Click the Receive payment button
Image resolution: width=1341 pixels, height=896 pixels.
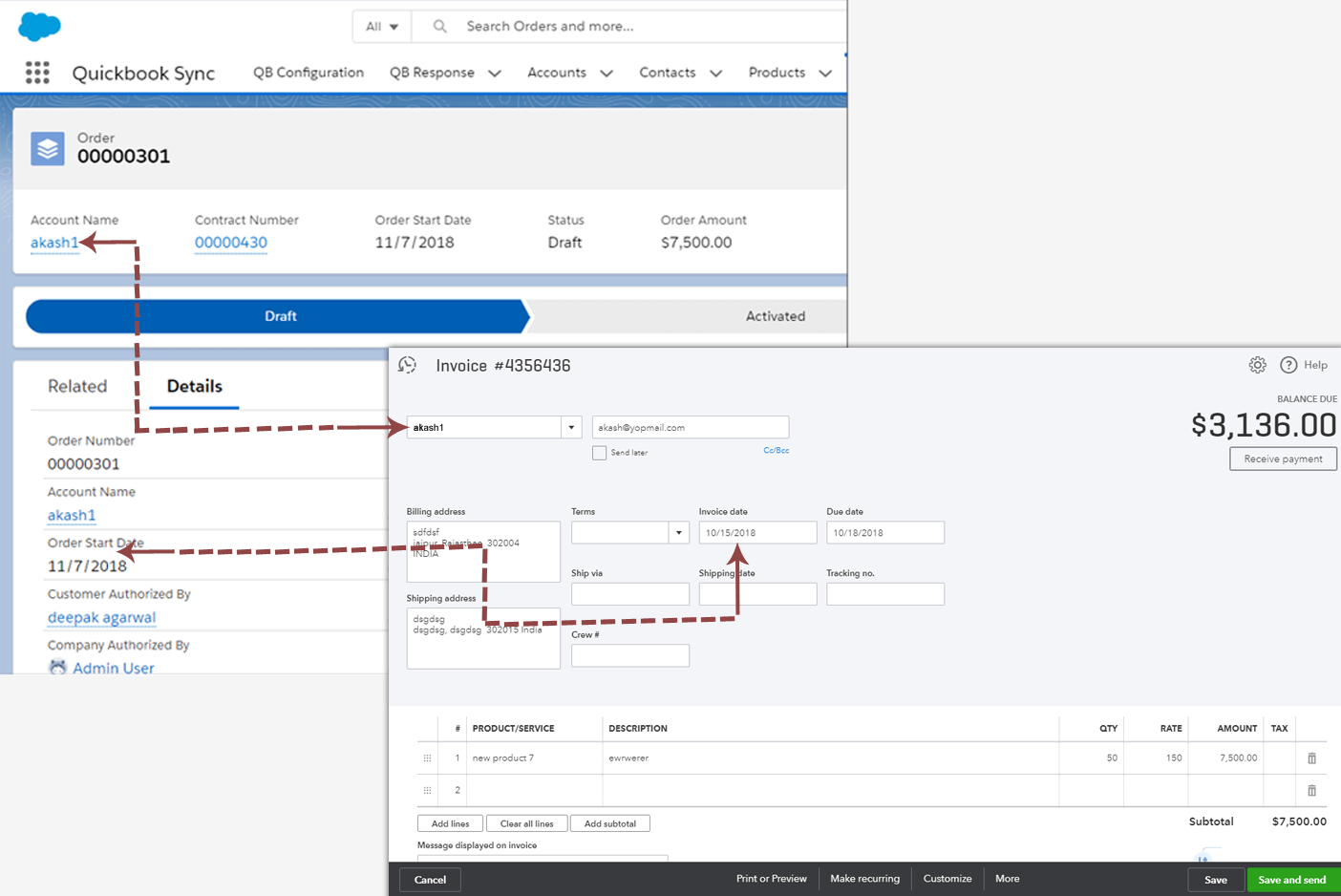point(1283,459)
